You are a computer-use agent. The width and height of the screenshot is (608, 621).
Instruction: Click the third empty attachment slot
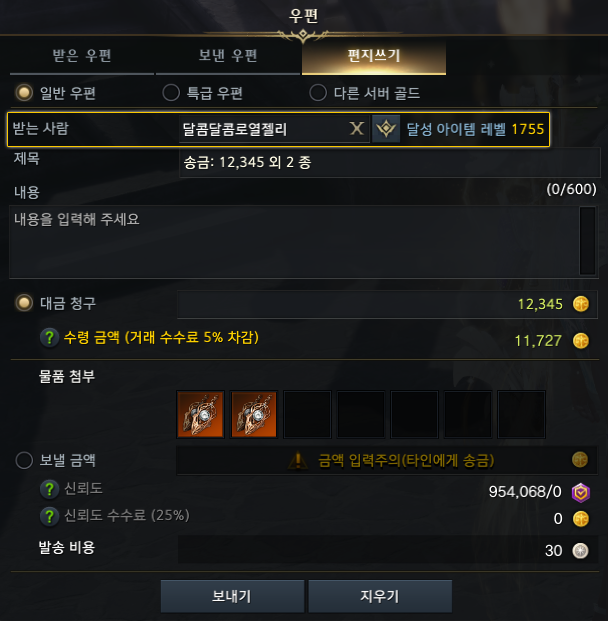coord(414,414)
